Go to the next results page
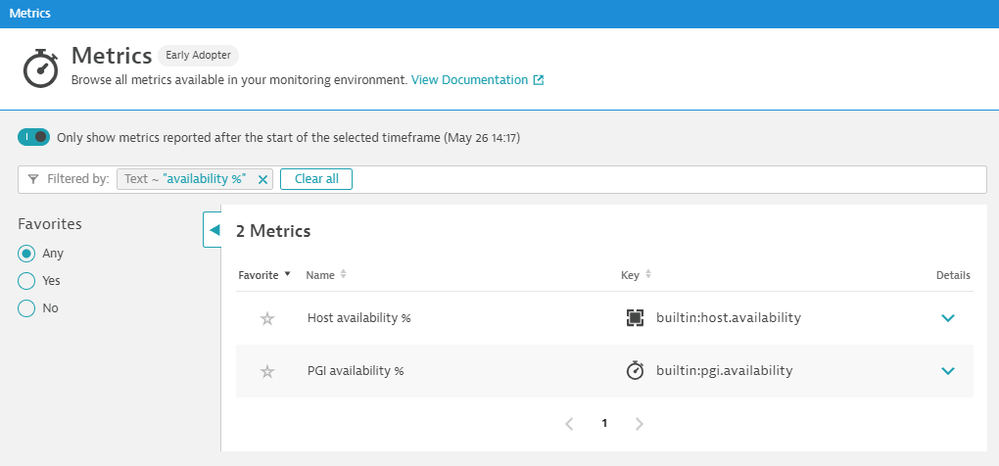This screenshot has height=466, width=999. click(x=639, y=424)
